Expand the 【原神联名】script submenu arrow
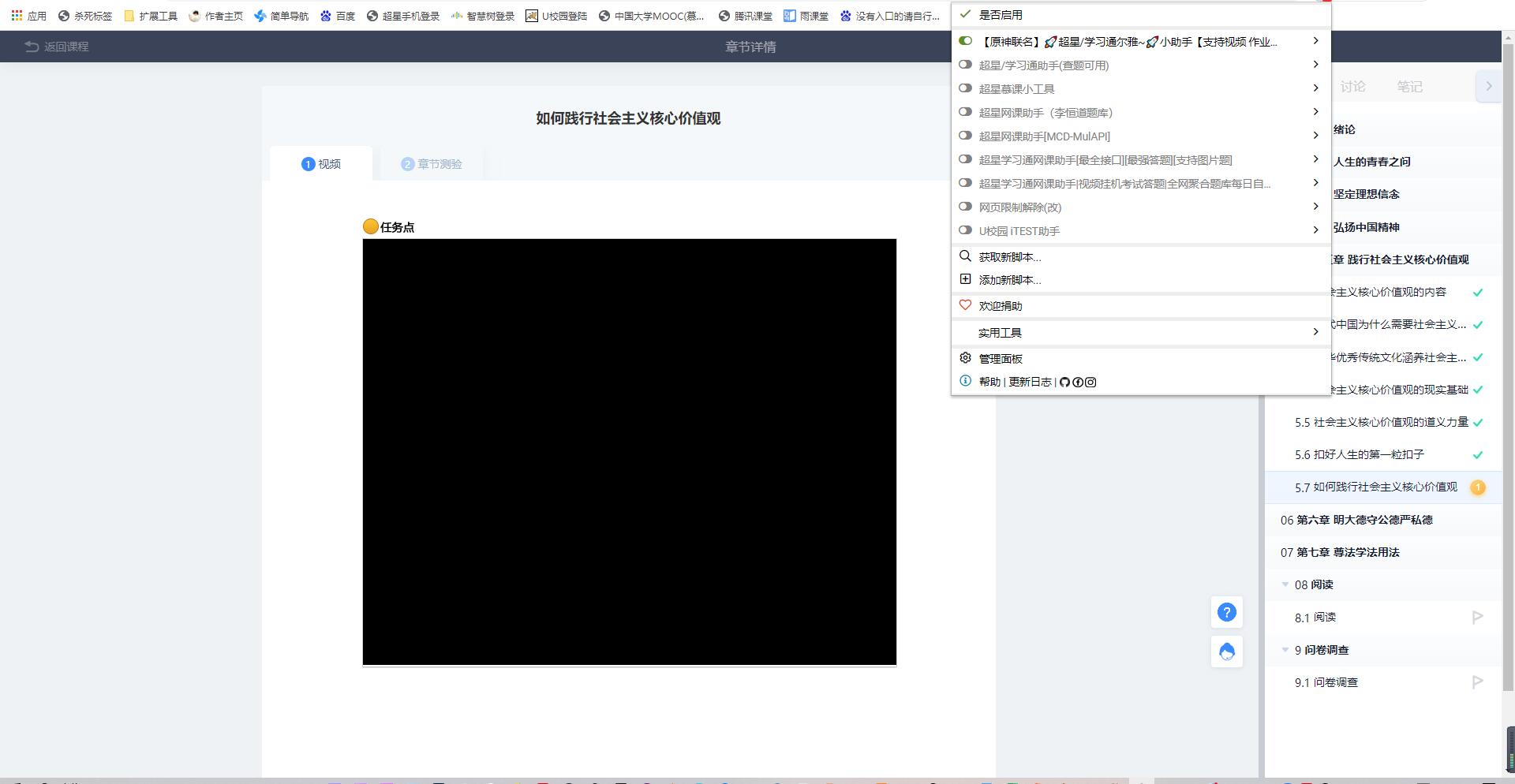Screen dimensions: 1515x784 click(x=1315, y=41)
